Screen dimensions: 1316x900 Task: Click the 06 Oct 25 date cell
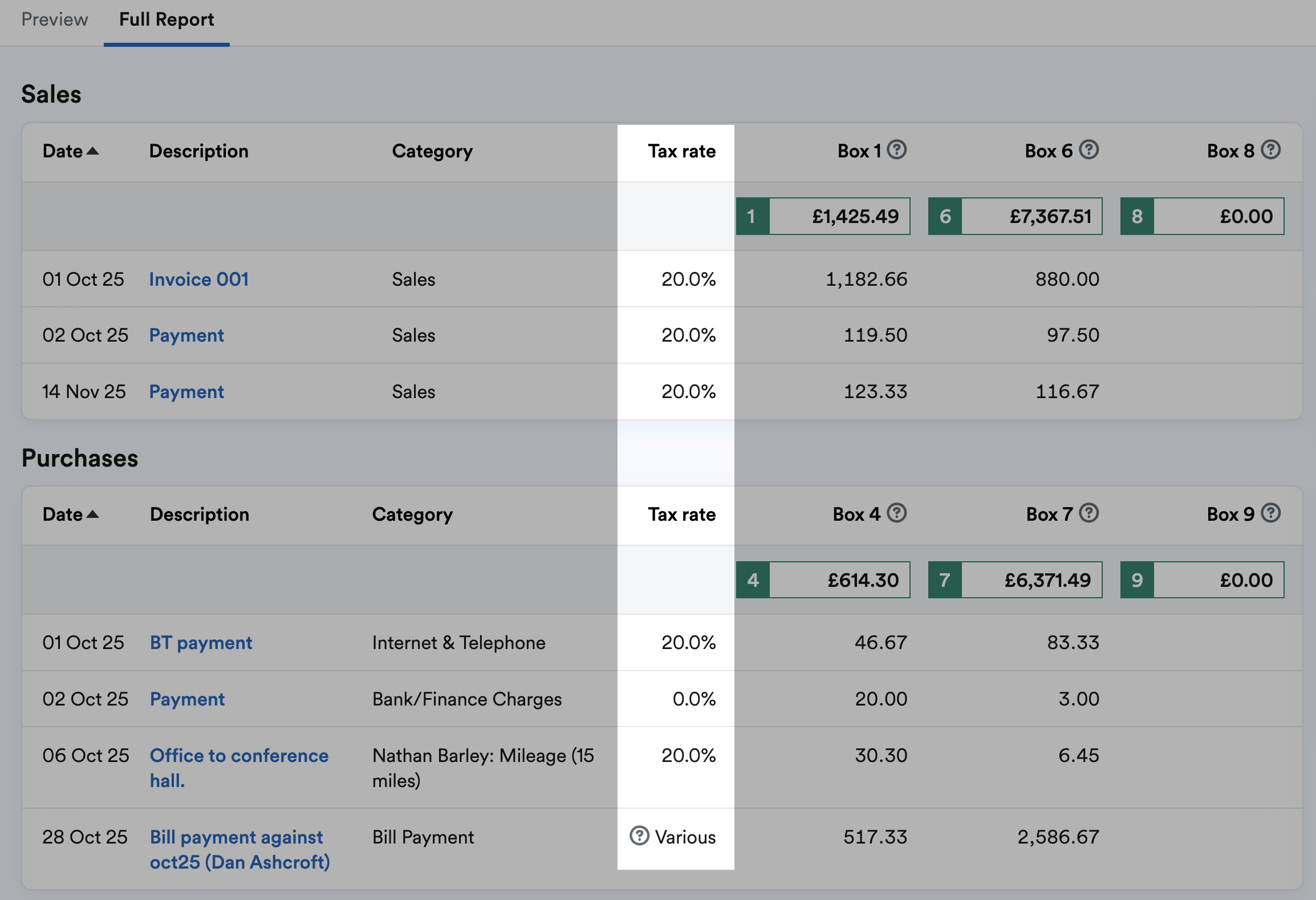86,755
